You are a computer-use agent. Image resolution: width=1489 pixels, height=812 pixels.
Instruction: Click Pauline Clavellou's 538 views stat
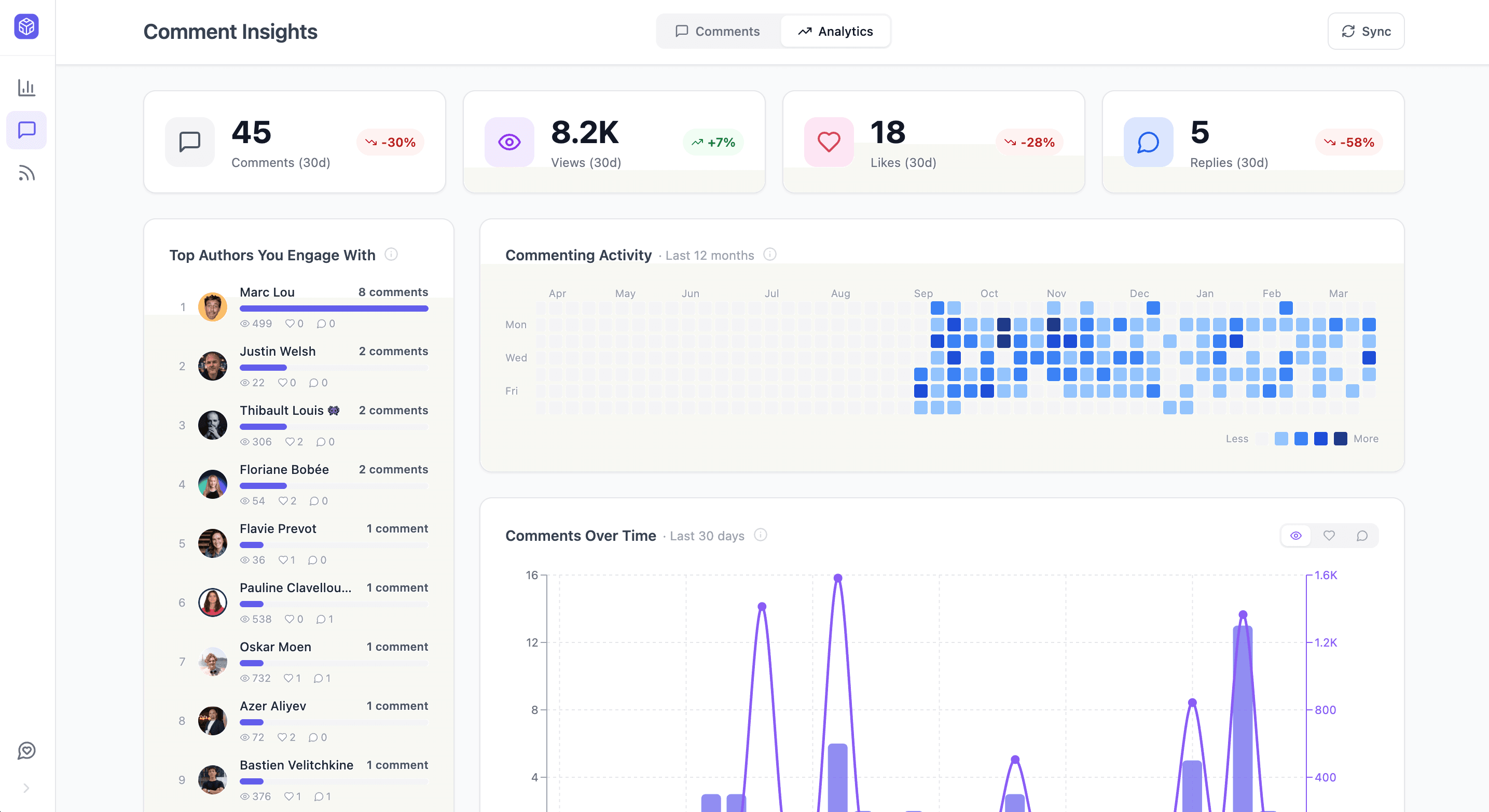[x=256, y=619]
